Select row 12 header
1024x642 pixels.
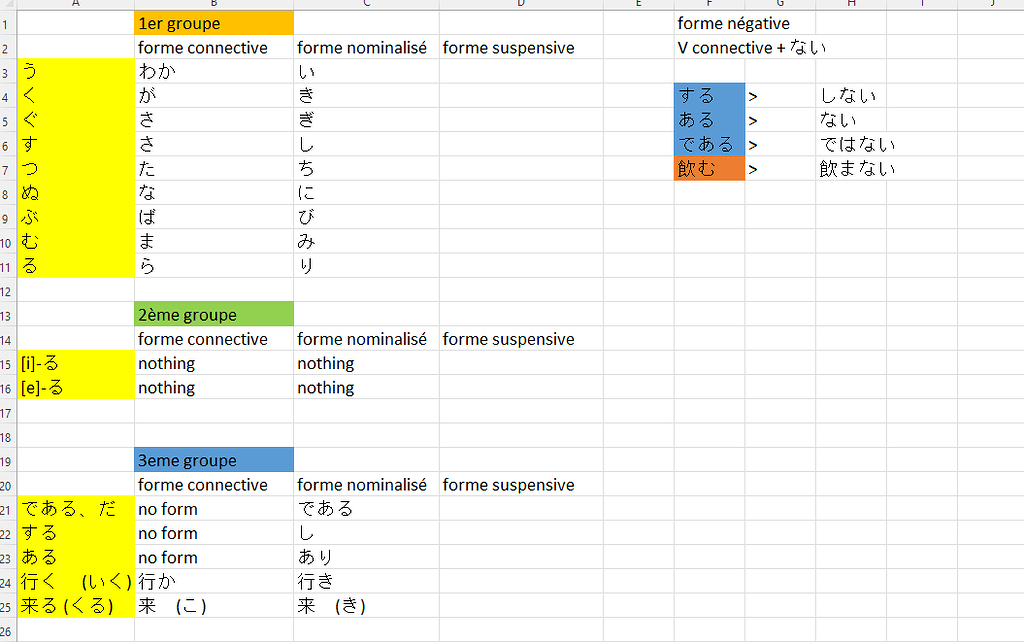pos(8,290)
